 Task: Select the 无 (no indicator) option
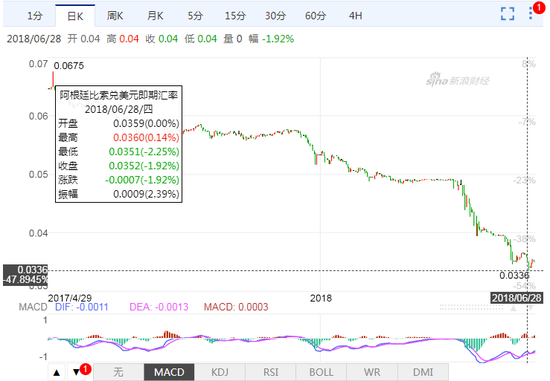[x=118, y=372]
